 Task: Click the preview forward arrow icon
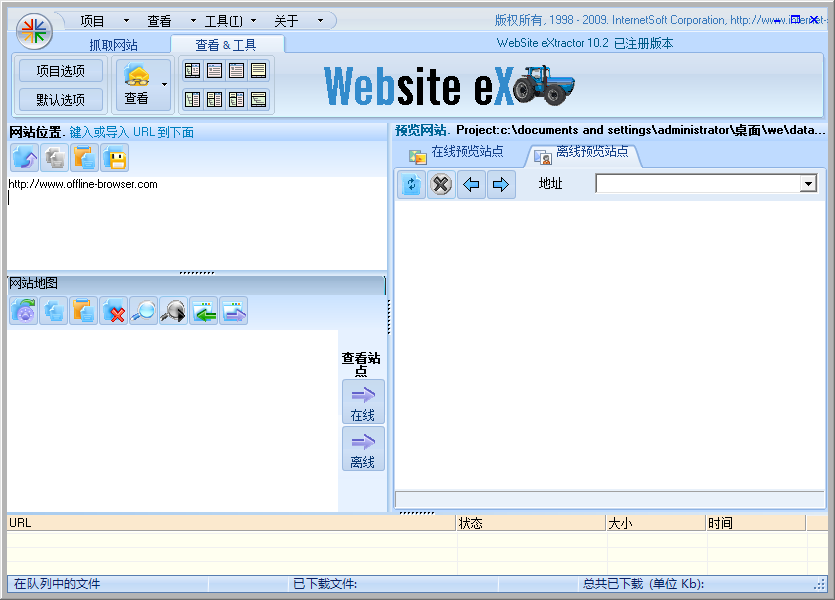501,185
